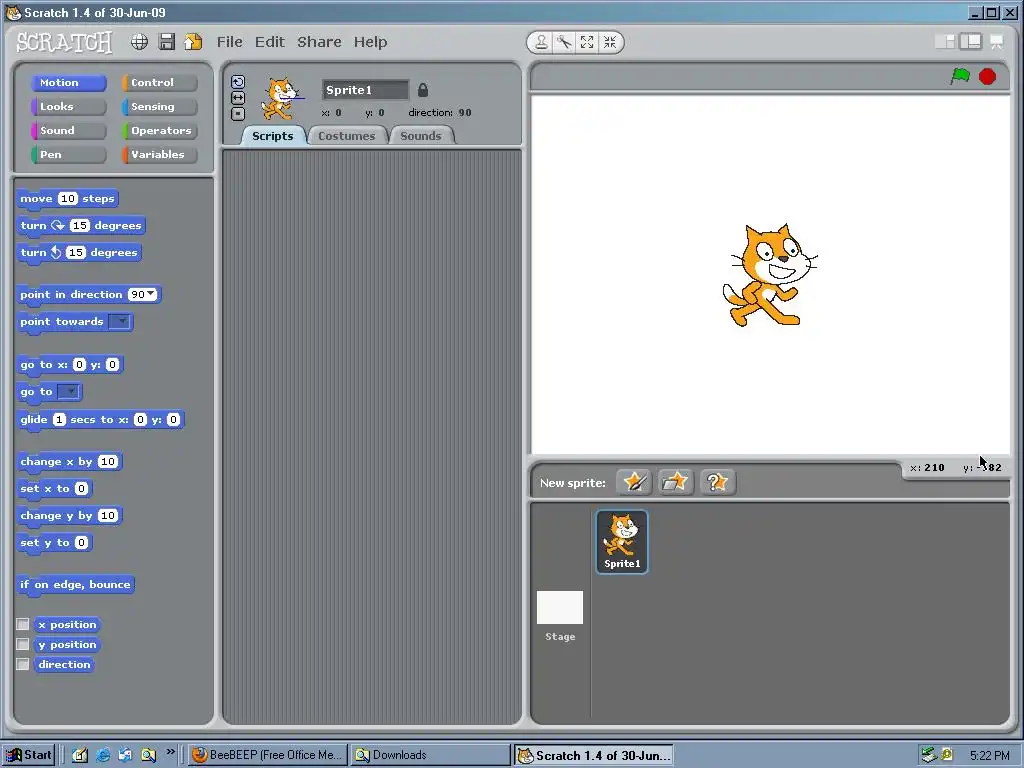Choose new sprite from file
This screenshot has height=768, width=1024.
(675, 483)
